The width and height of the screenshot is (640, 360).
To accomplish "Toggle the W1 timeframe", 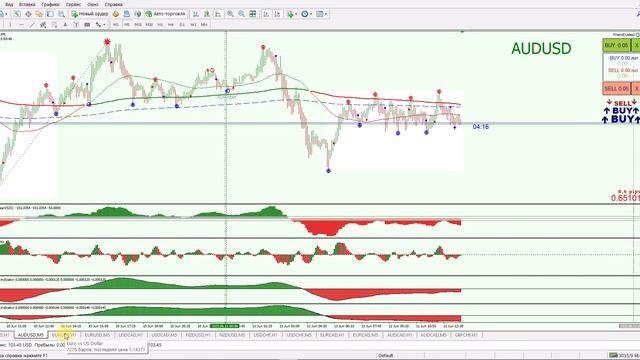I will 193,24.
